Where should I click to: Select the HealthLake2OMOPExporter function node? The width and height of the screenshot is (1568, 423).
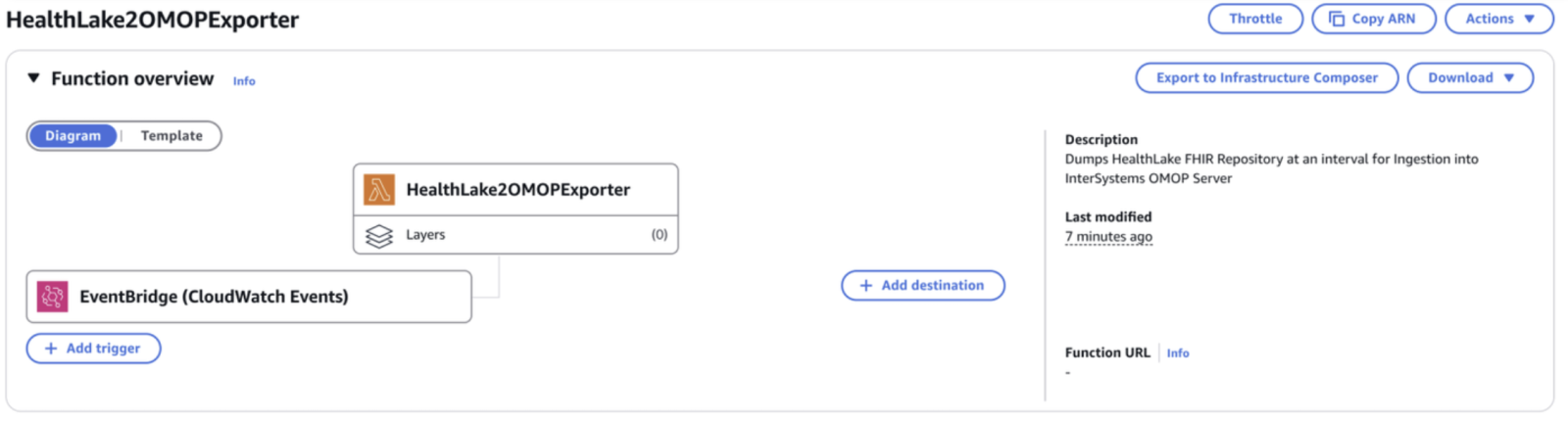tap(515, 190)
